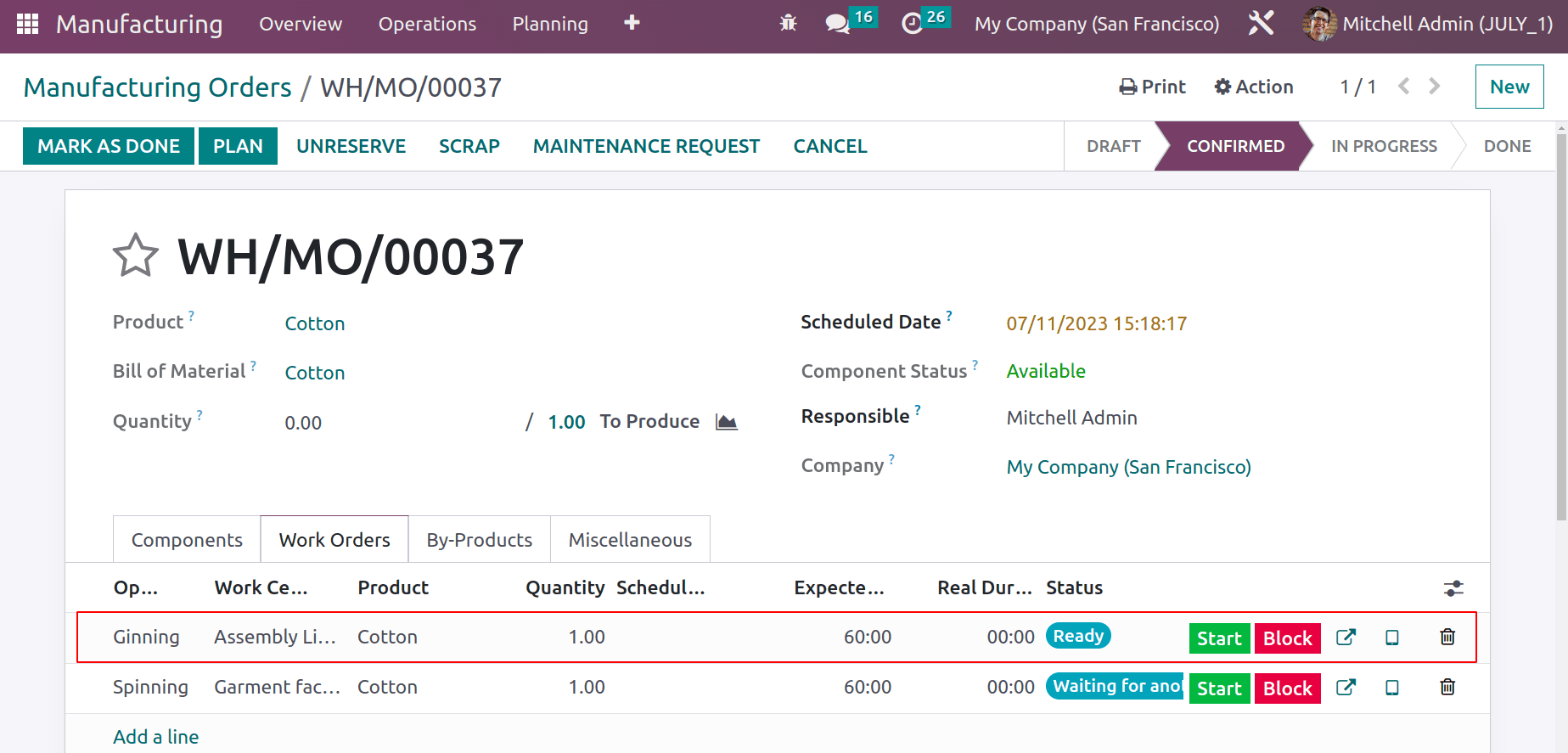The height and width of the screenshot is (753, 1568).
Task: Start the Ginning work order
Action: 1219,638
